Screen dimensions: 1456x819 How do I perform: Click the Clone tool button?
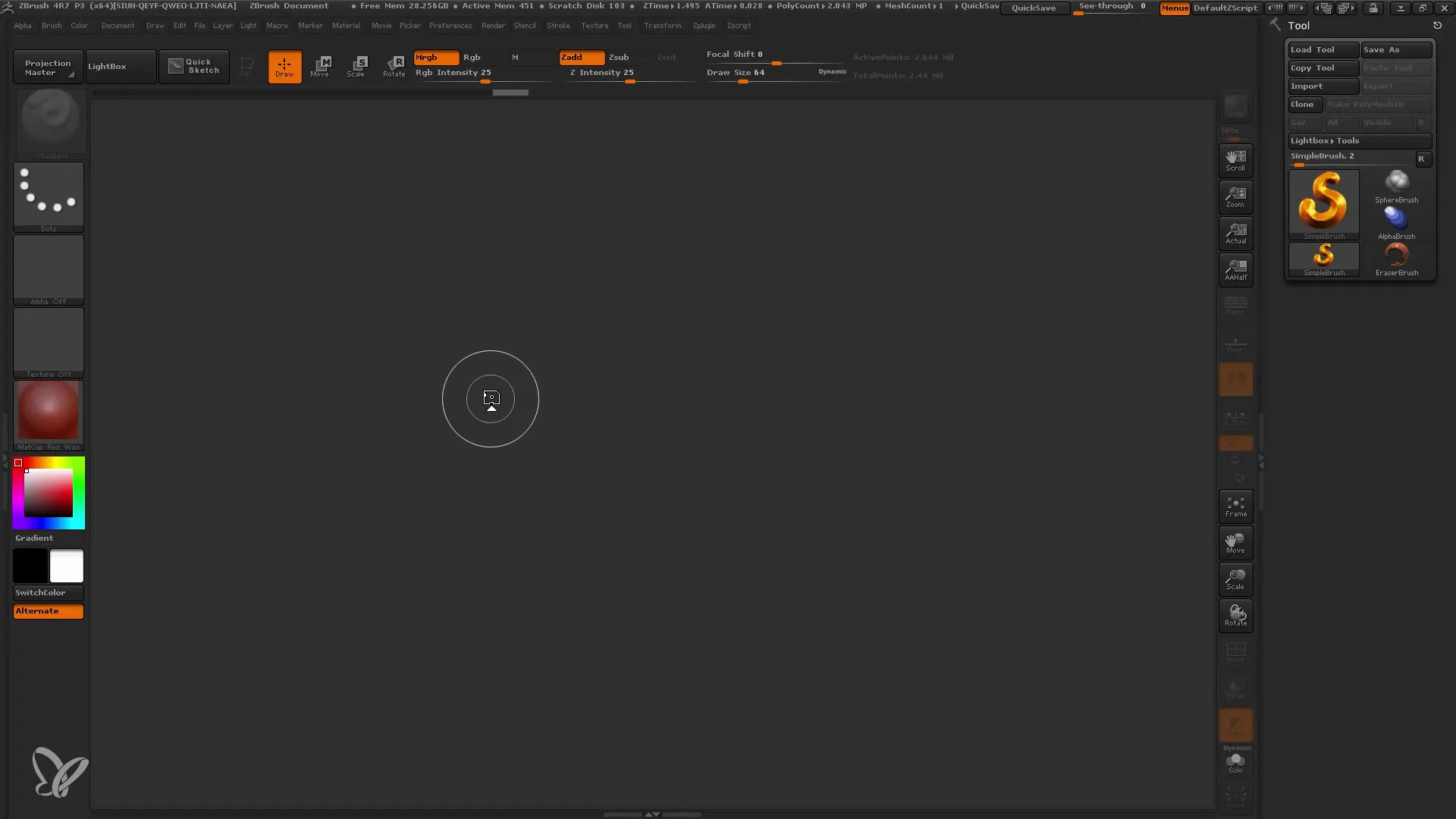[1304, 104]
